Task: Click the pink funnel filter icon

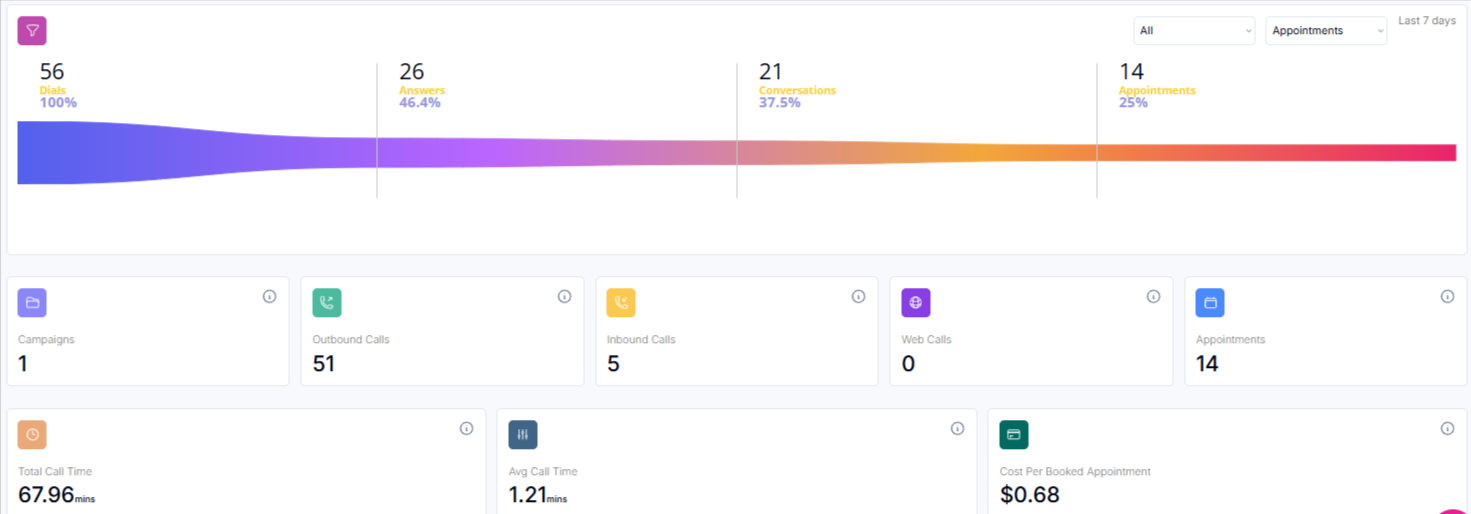Action: [x=32, y=31]
